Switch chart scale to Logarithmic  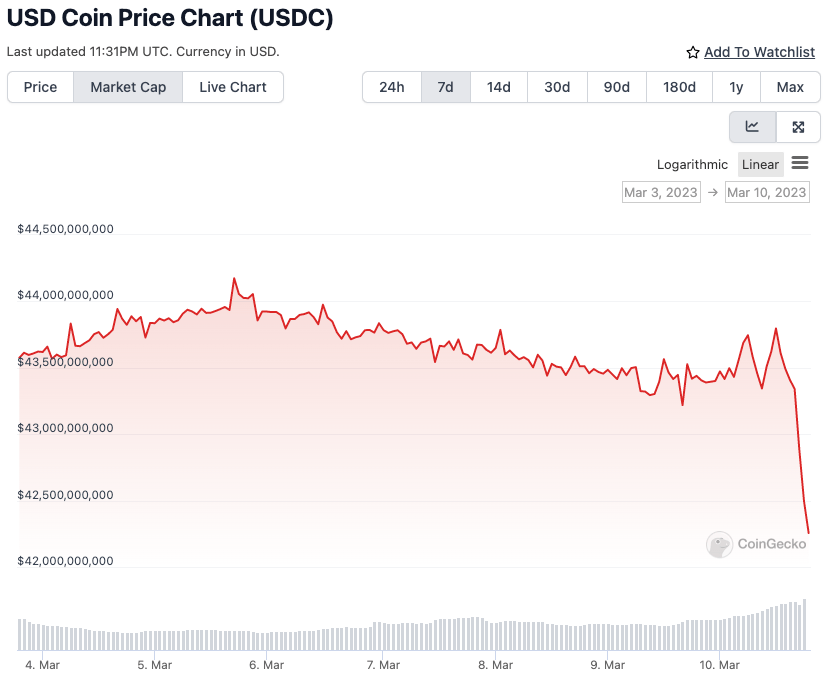[692, 164]
